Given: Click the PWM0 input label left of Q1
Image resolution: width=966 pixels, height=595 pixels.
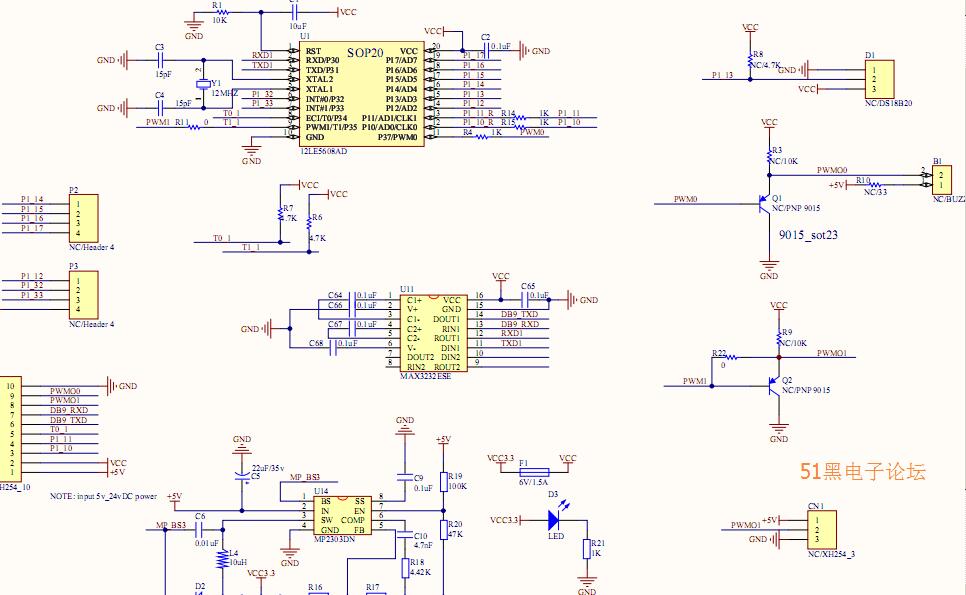Looking at the screenshot, I should [x=686, y=199].
